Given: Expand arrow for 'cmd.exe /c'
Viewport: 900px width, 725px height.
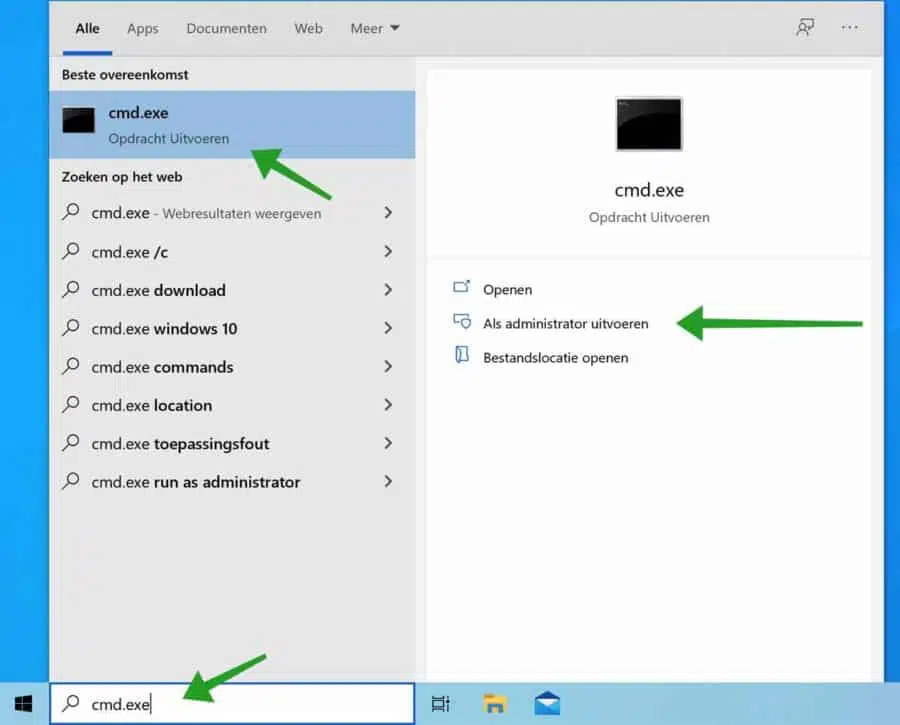Looking at the screenshot, I should point(388,251).
